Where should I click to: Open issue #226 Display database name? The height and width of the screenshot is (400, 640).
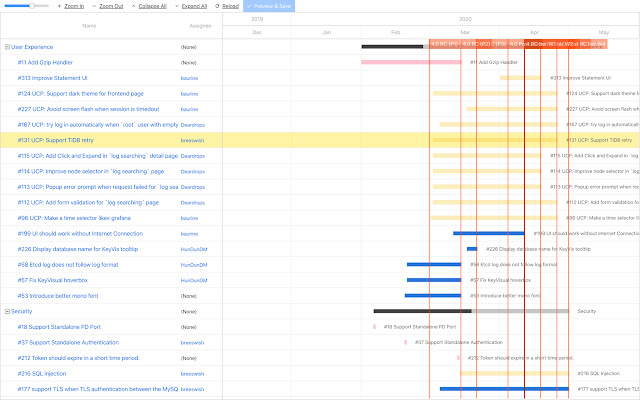coord(78,249)
